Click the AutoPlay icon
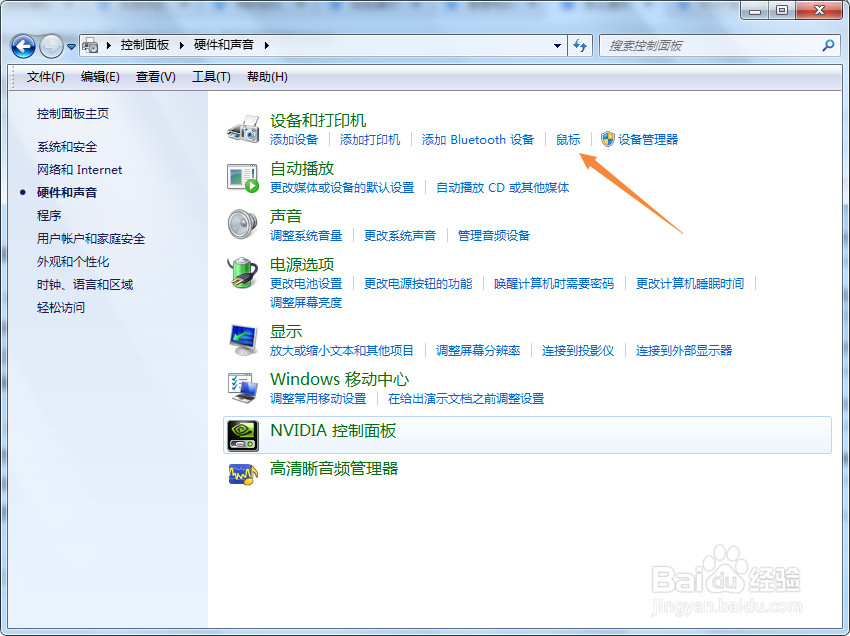This screenshot has height=636, width=850. click(242, 177)
